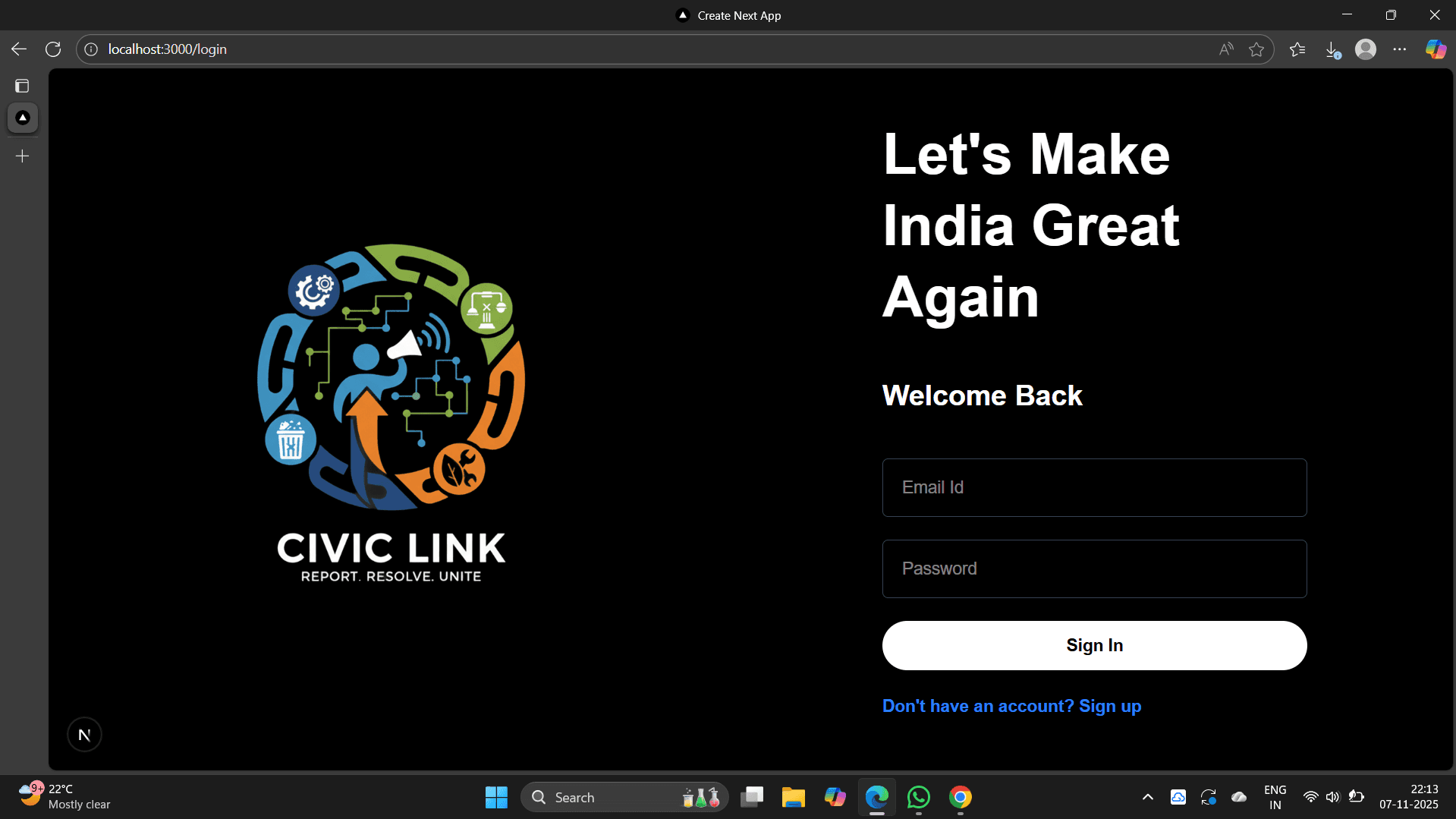The image size is (1456, 819).
Task: Open the volume slider from the system tray
Action: coord(1334,797)
